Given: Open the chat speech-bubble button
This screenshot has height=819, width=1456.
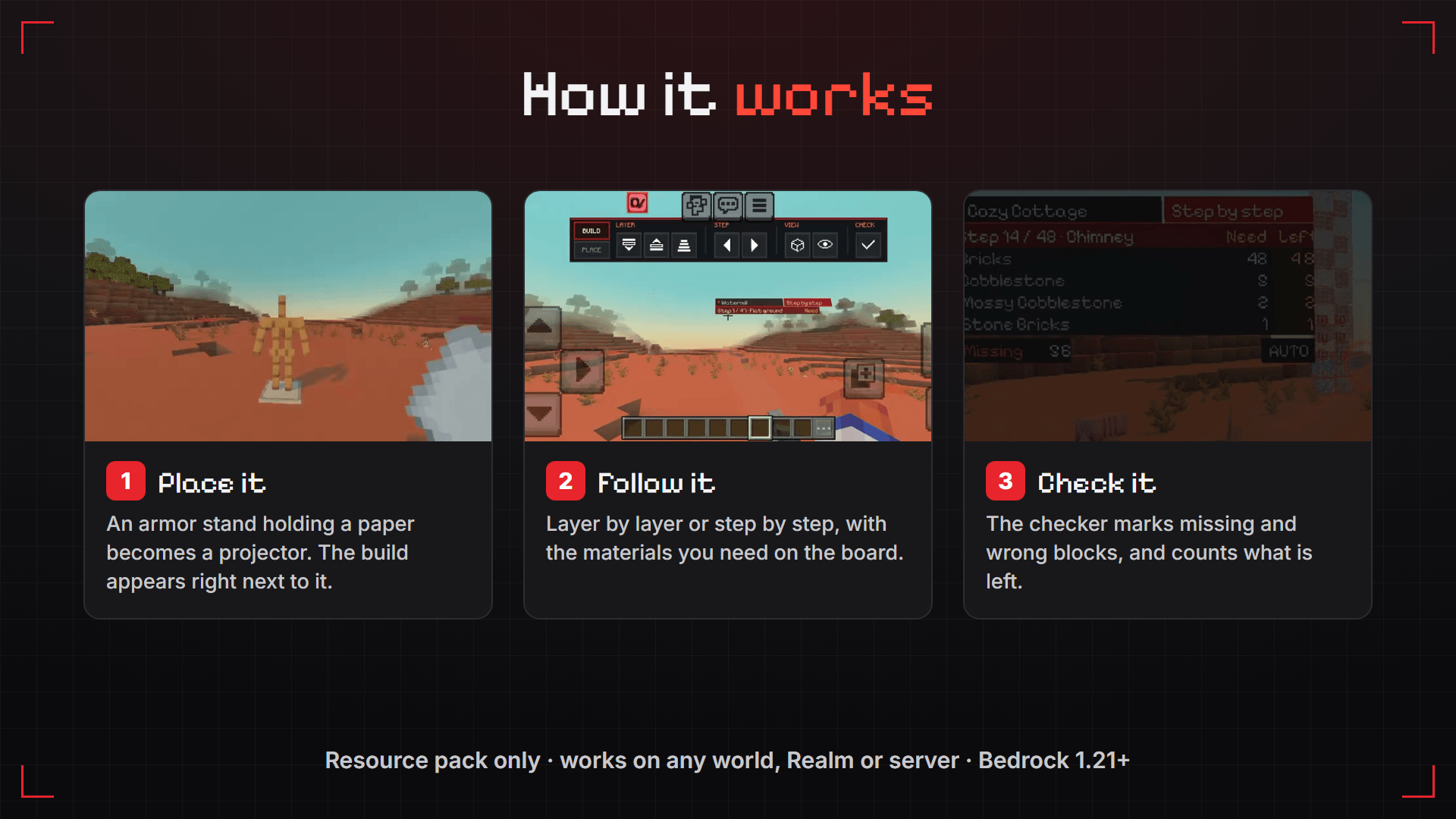Looking at the screenshot, I should click(728, 205).
